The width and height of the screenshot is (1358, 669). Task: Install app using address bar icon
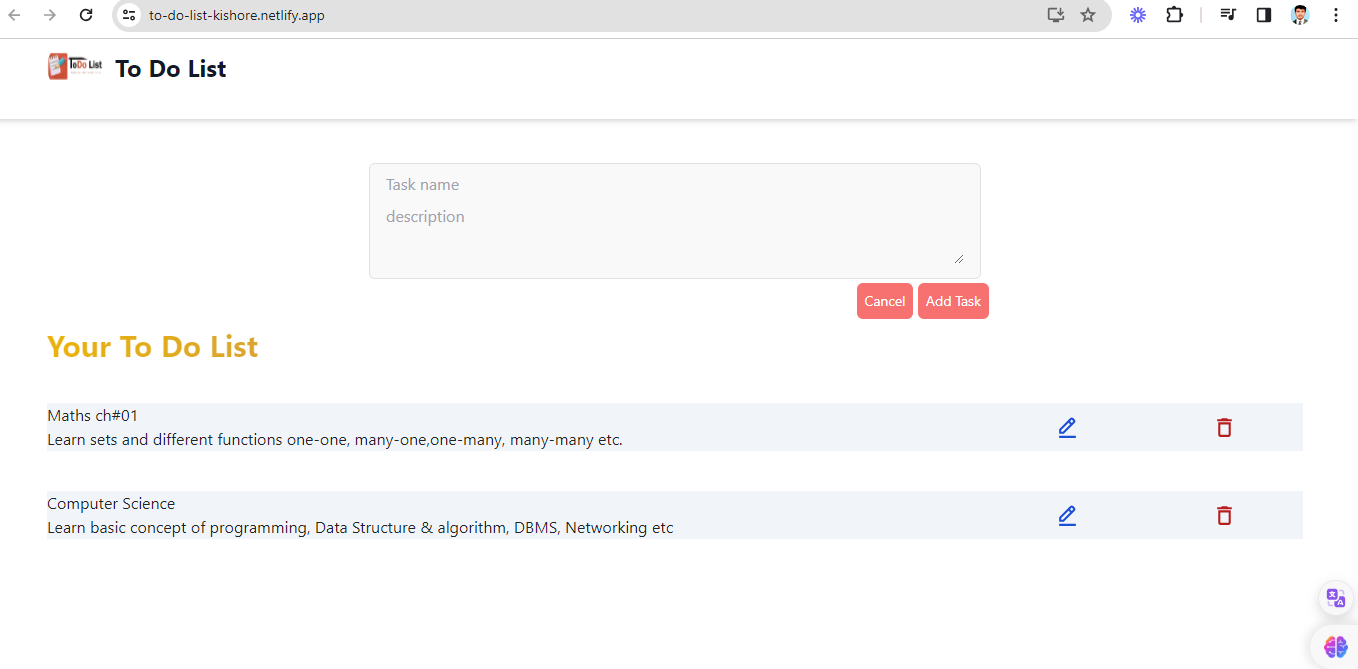click(1055, 15)
